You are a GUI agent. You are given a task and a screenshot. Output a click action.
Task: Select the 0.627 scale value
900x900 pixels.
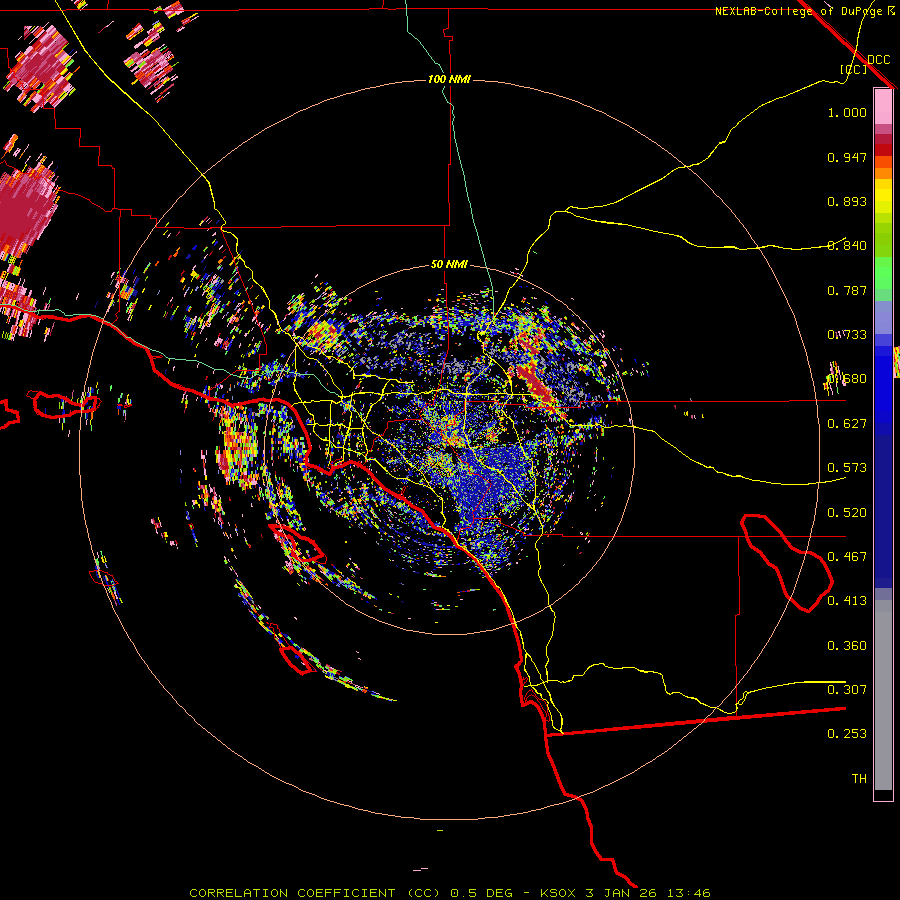coord(847,424)
